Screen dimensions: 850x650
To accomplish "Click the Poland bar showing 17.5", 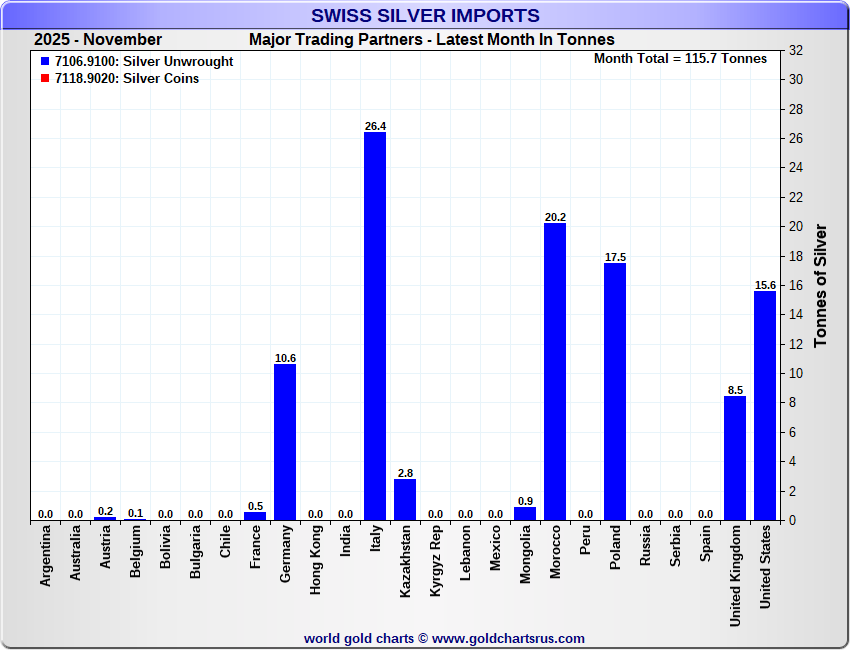I will (x=615, y=391).
